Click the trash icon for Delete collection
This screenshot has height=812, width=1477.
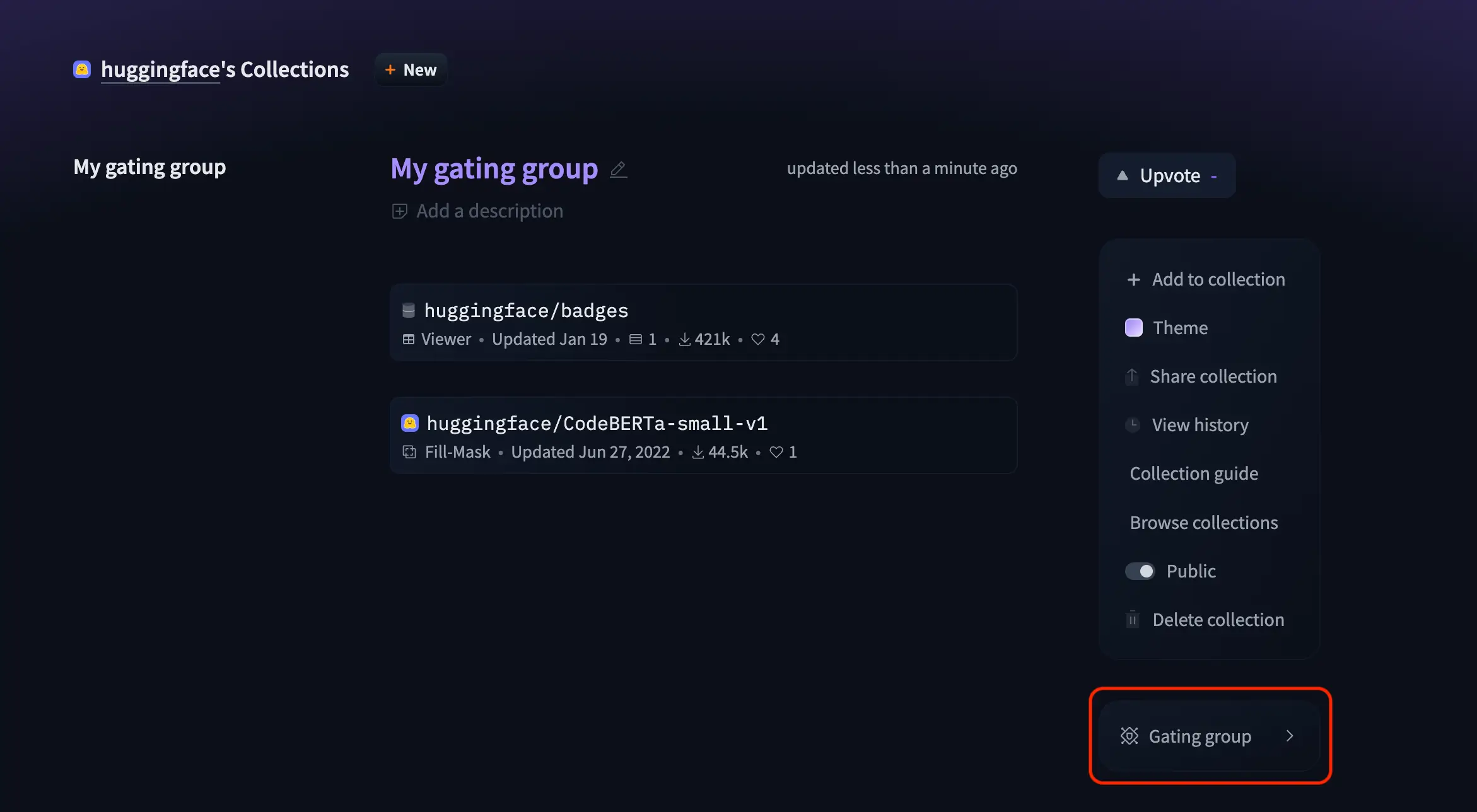[x=1133, y=619]
